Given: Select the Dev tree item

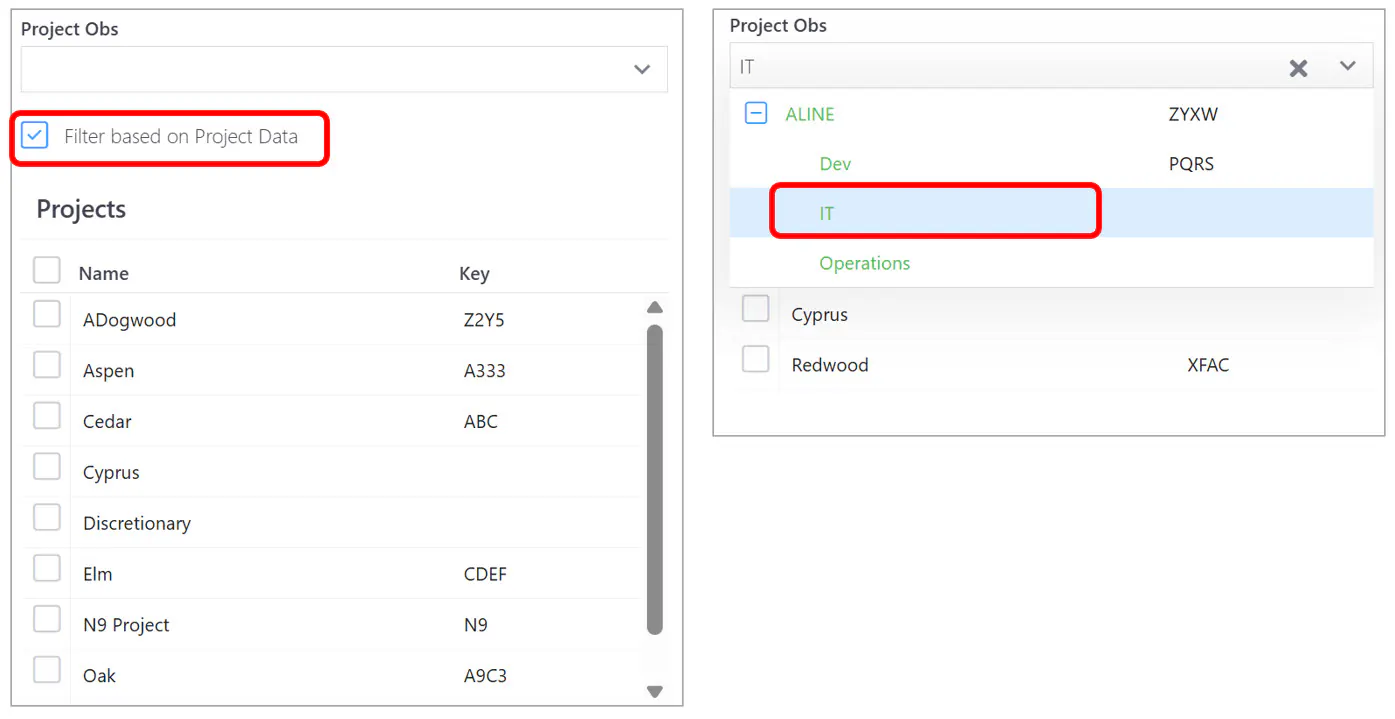Looking at the screenshot, I should tap(835, 164).
